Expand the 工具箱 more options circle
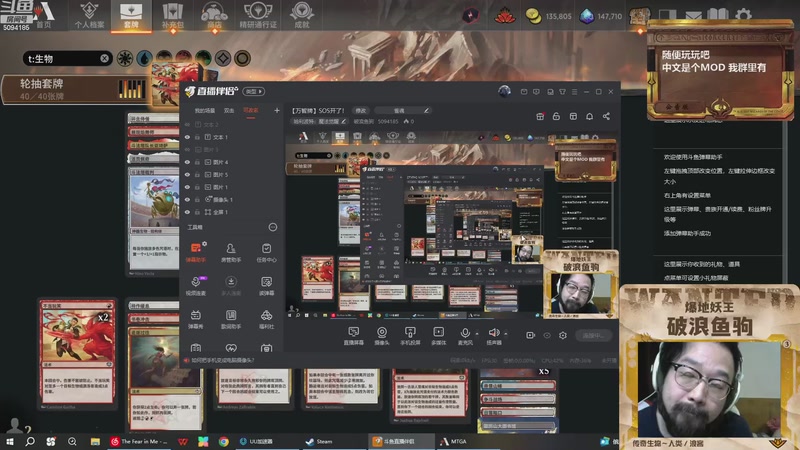Viewport: 800px width, 450px height. point(272,227)
